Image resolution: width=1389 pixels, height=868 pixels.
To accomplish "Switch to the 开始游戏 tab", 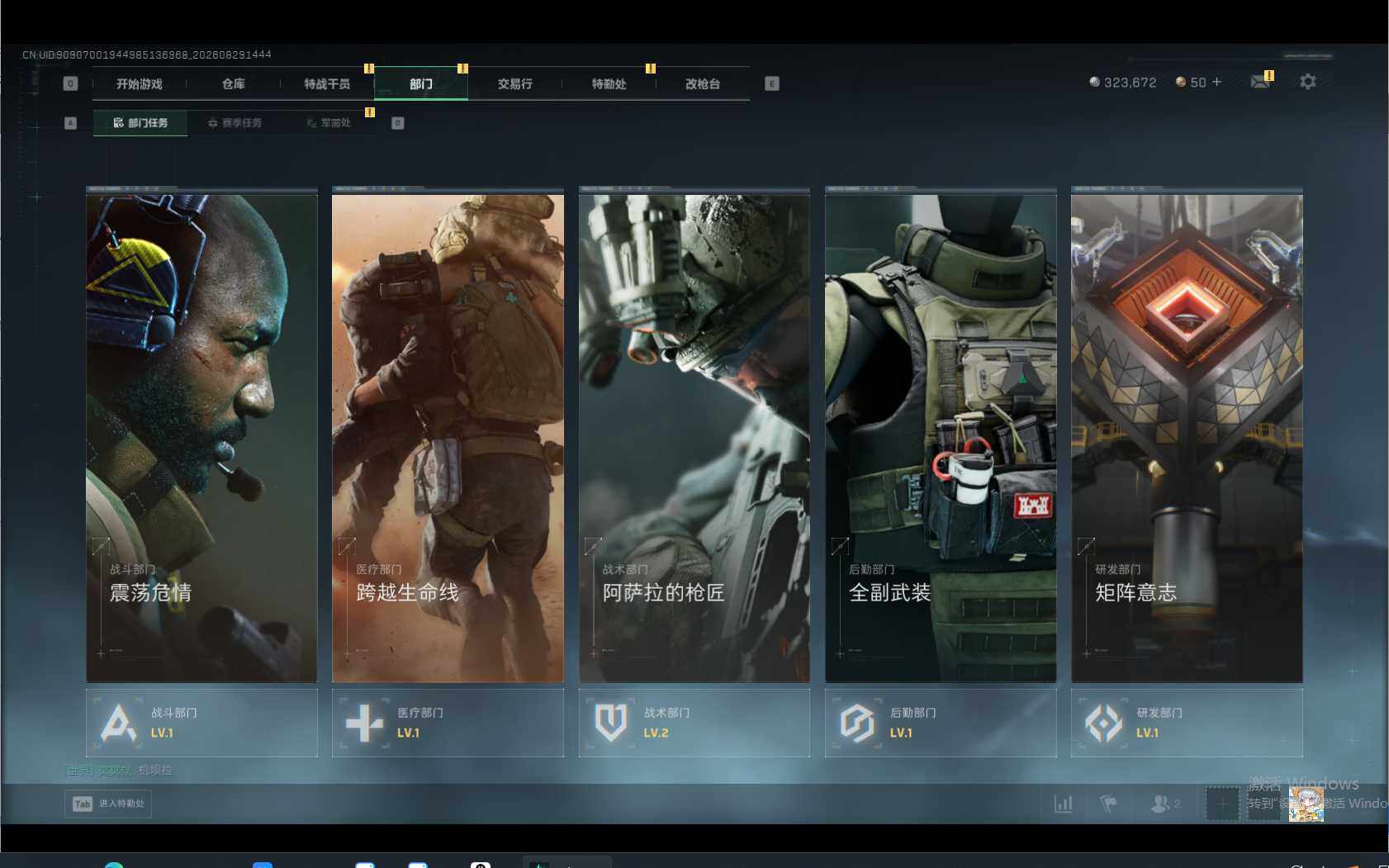I will pos(140,83).
